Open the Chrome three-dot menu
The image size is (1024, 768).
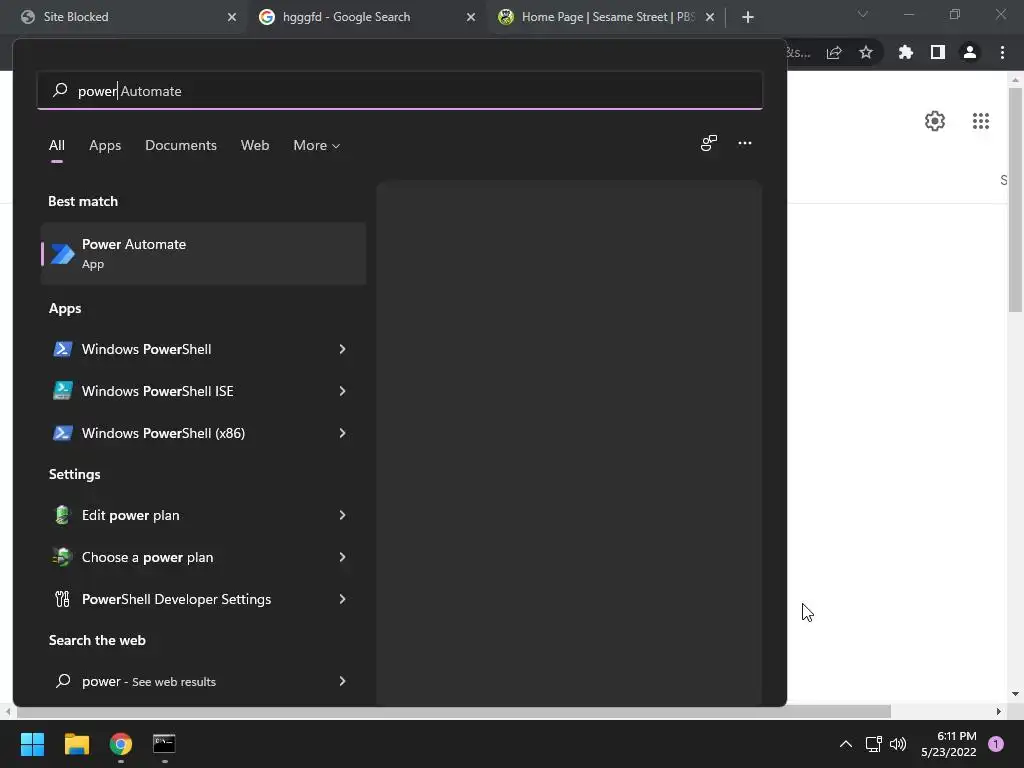(x=1002, y=52)
